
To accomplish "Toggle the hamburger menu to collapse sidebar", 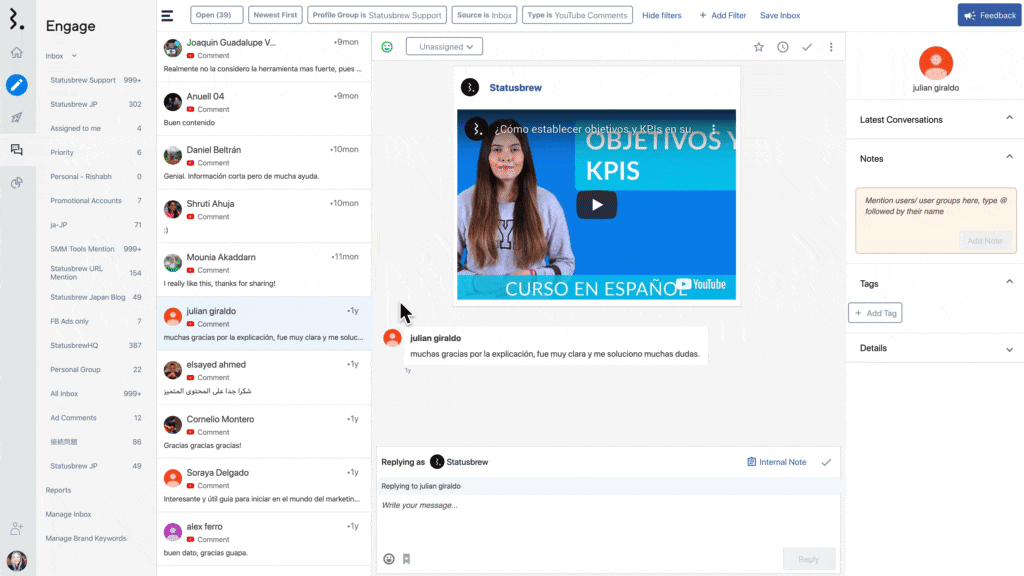I will [167, 15].
